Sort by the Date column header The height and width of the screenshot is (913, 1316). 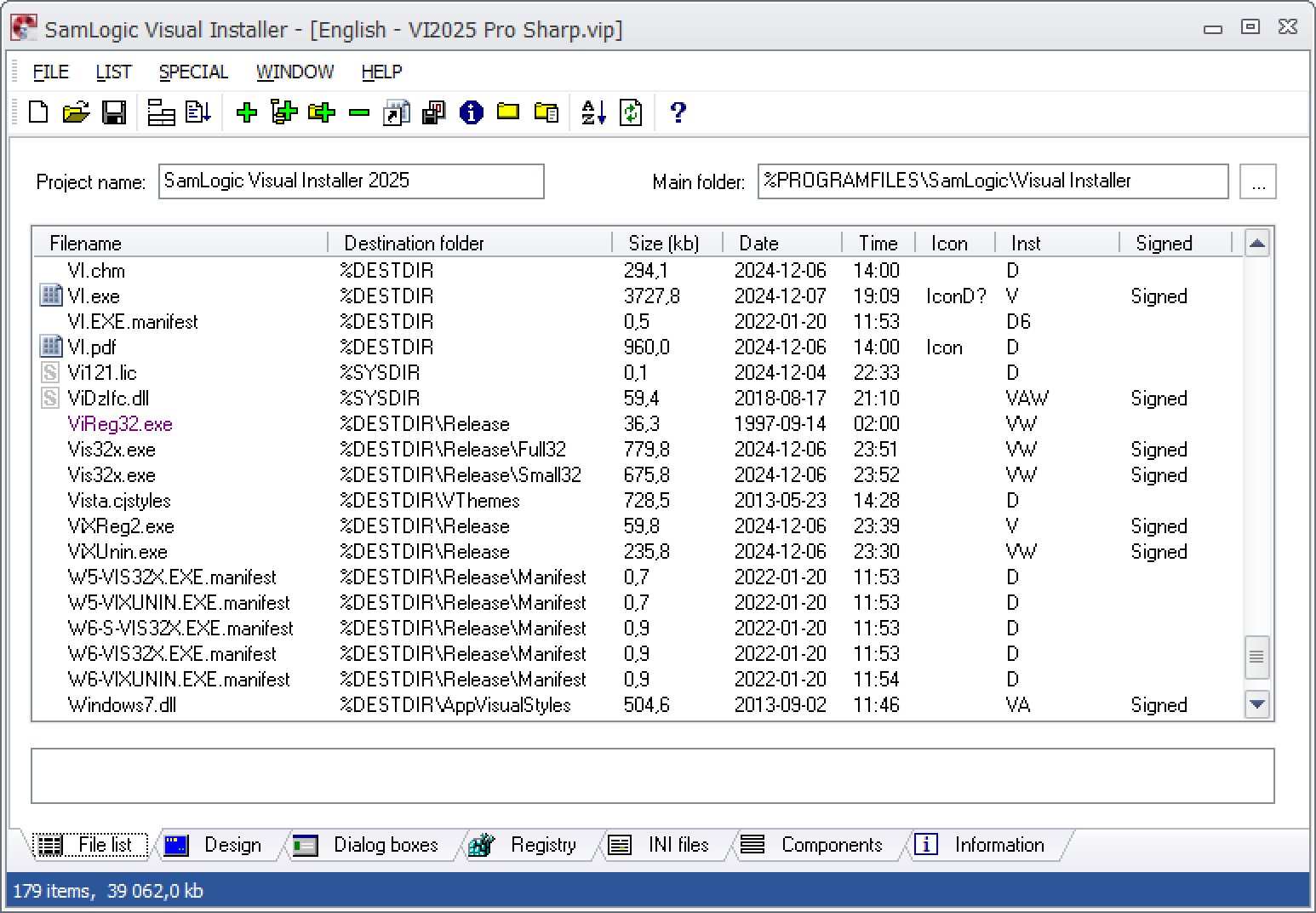[782, 244]
